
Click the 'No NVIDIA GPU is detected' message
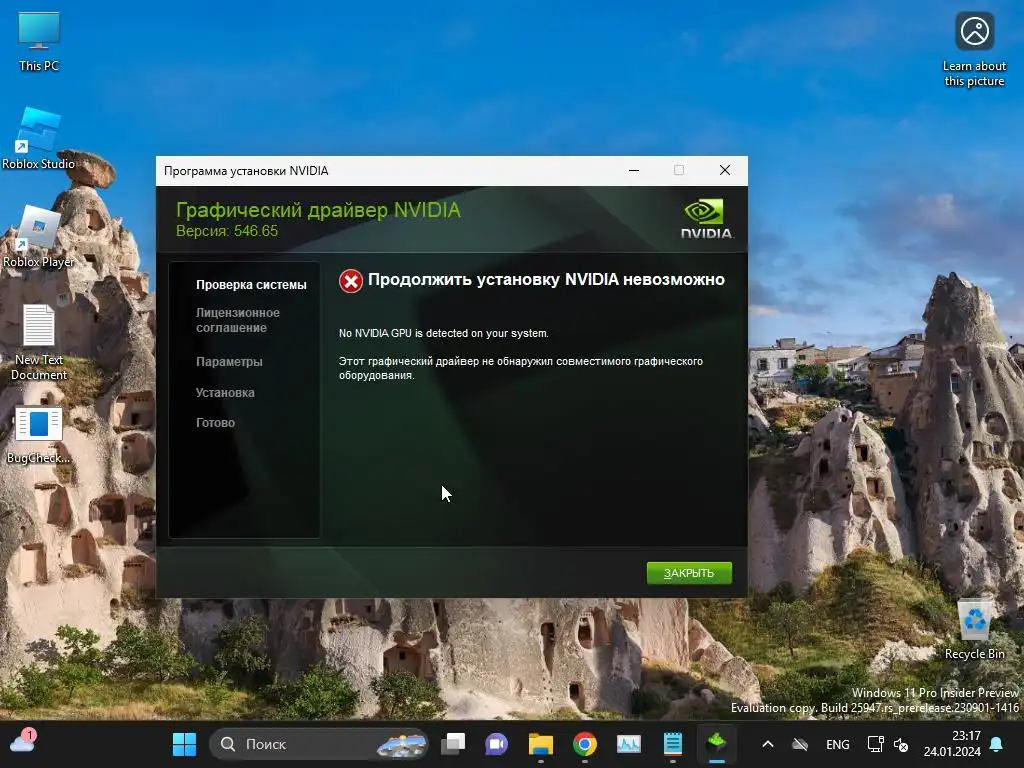click(x=443, y=333)
